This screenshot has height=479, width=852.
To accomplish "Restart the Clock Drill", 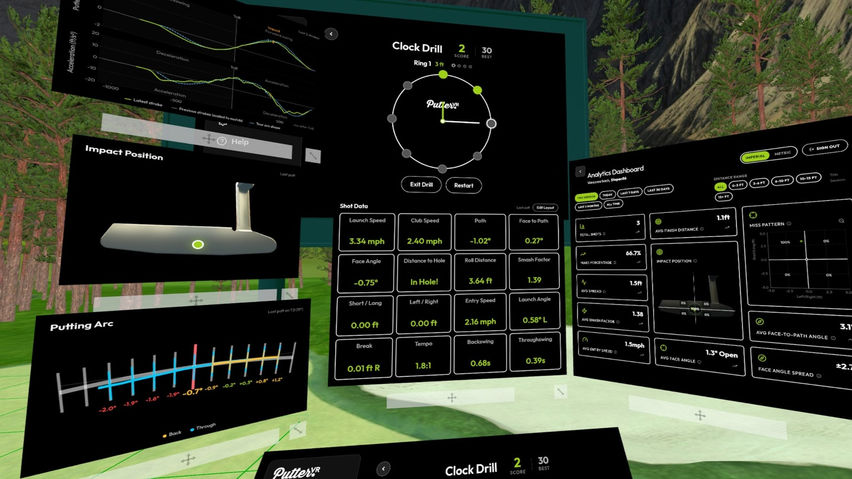I will 463,185.
